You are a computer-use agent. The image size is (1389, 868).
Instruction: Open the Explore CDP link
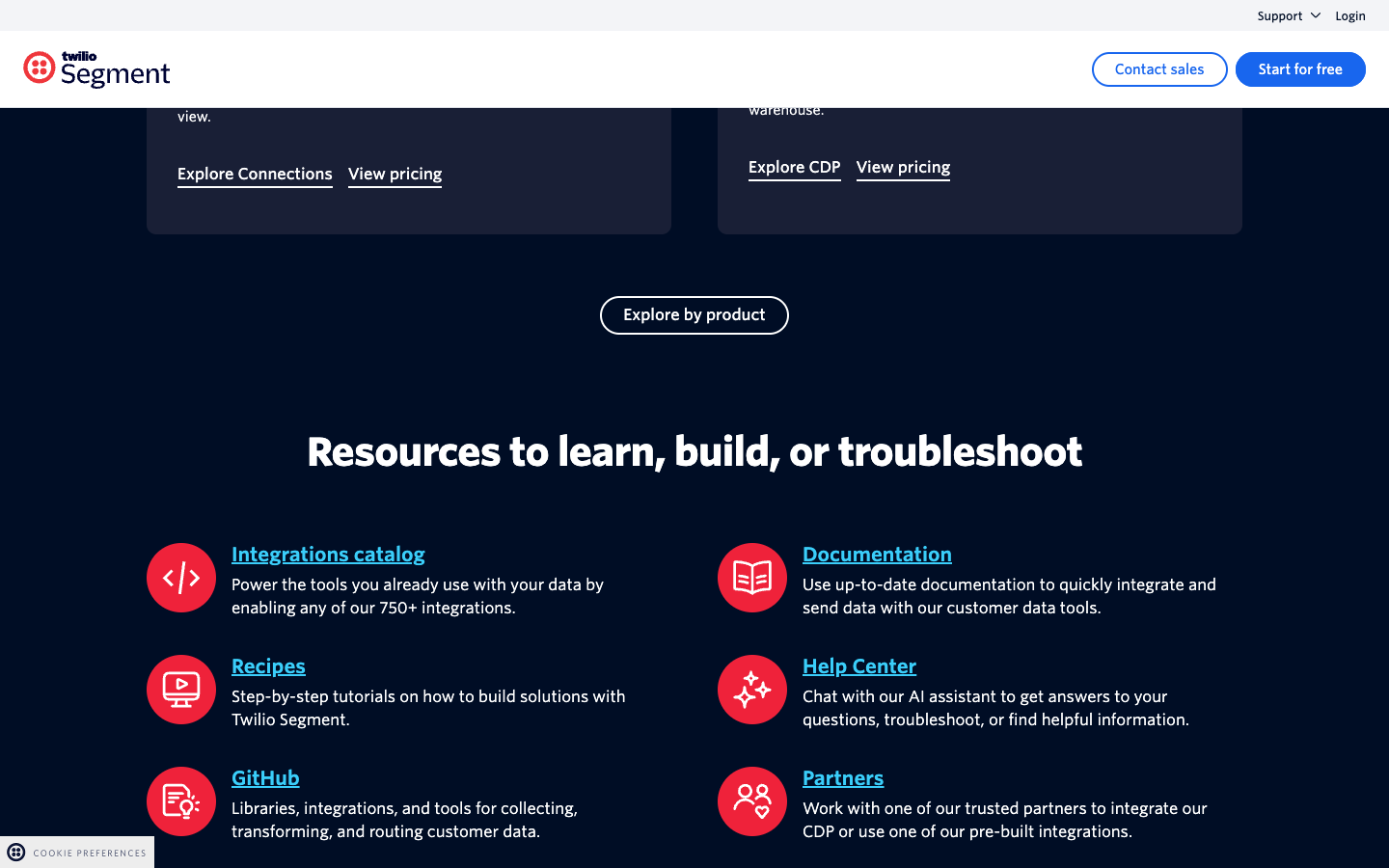coord(795,167)
